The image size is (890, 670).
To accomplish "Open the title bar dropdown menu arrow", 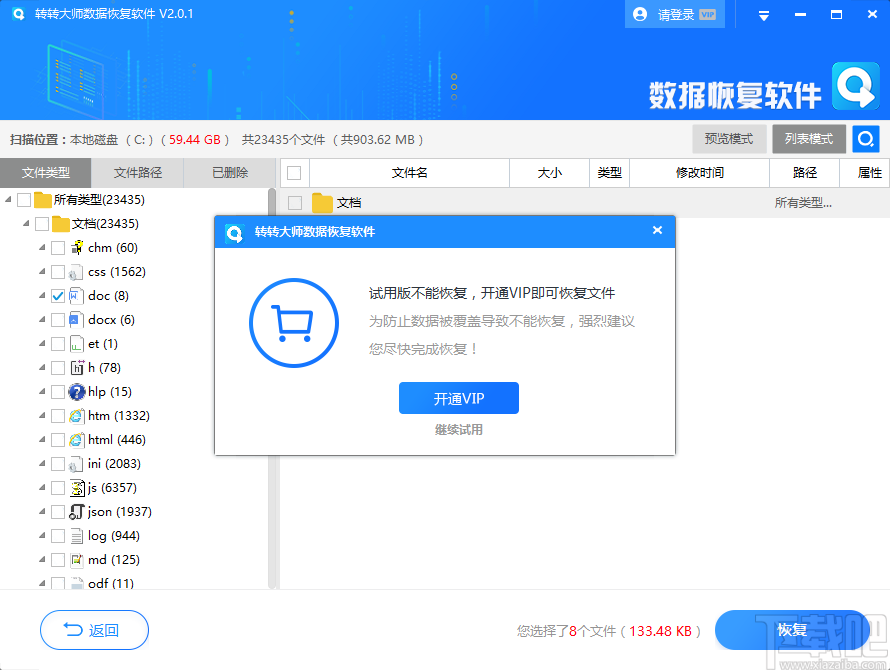I will [763, 16].
